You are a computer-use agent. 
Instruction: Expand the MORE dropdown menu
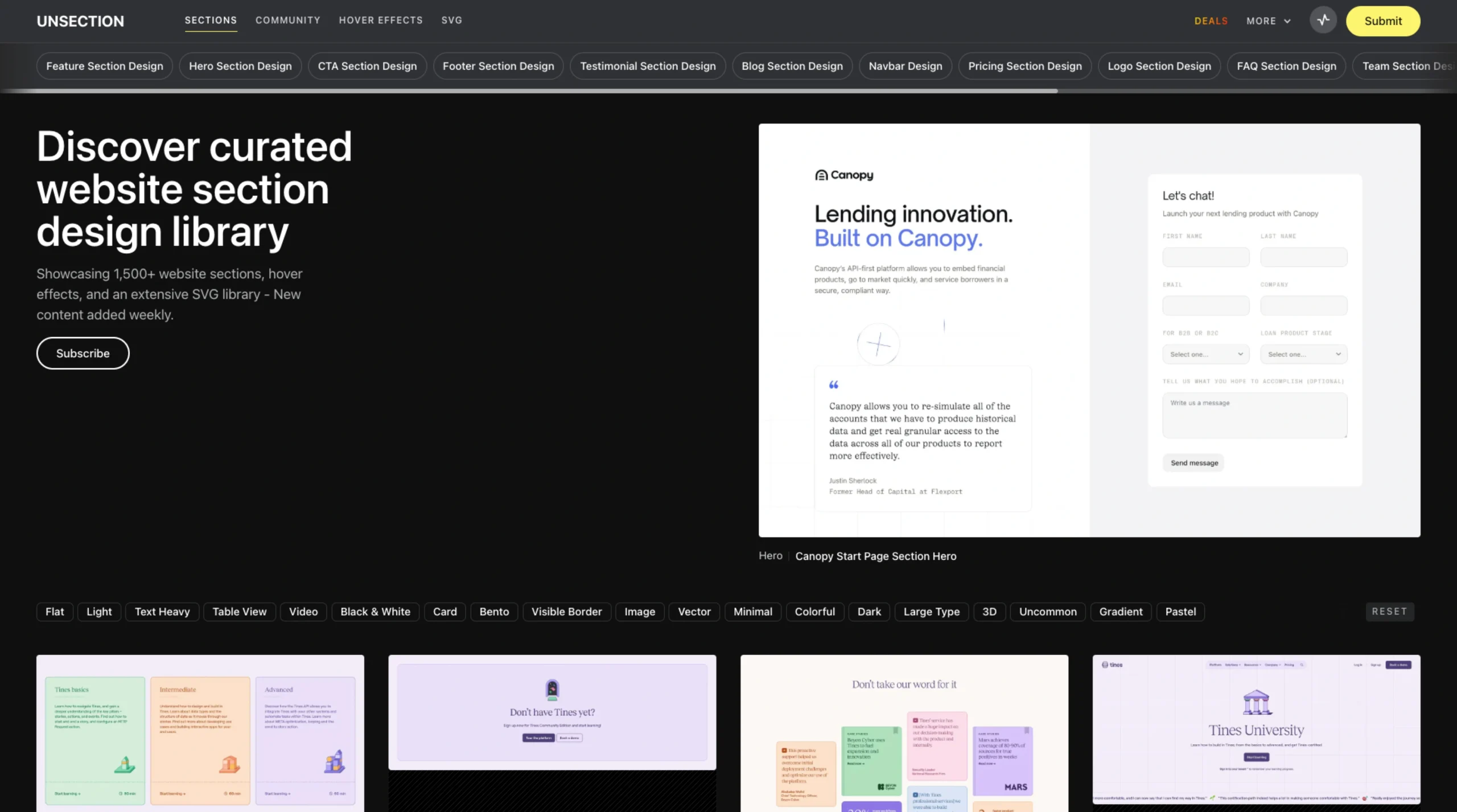[1268, 21]
